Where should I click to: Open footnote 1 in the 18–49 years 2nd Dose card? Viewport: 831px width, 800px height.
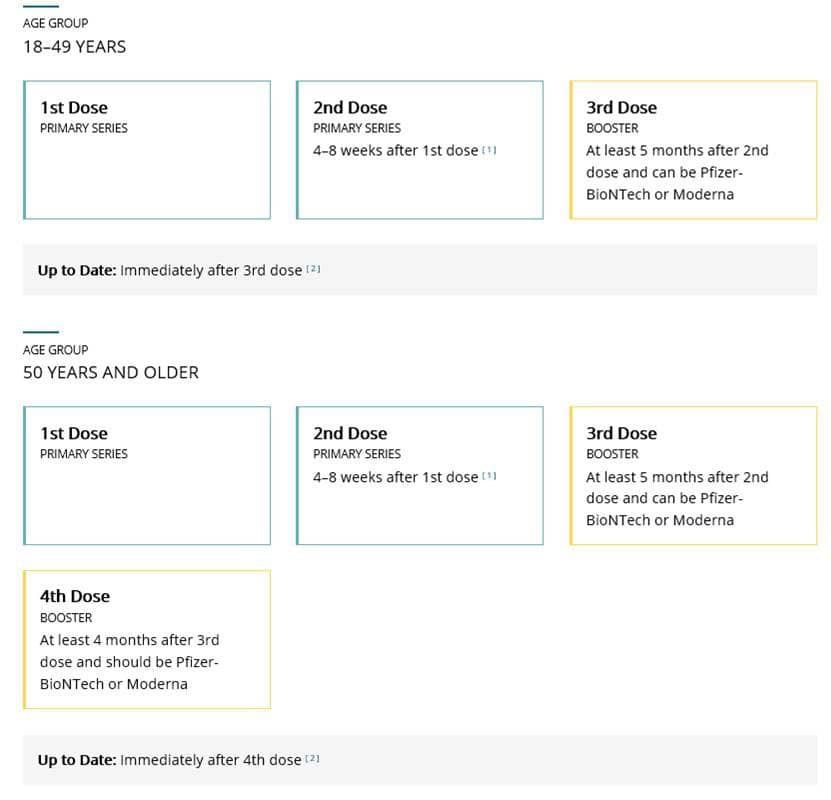pos(489,150)
